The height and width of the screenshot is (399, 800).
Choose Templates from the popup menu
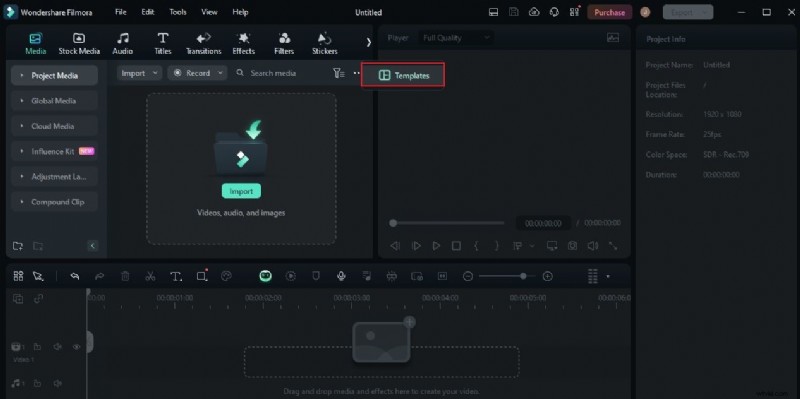pos(403,75)
